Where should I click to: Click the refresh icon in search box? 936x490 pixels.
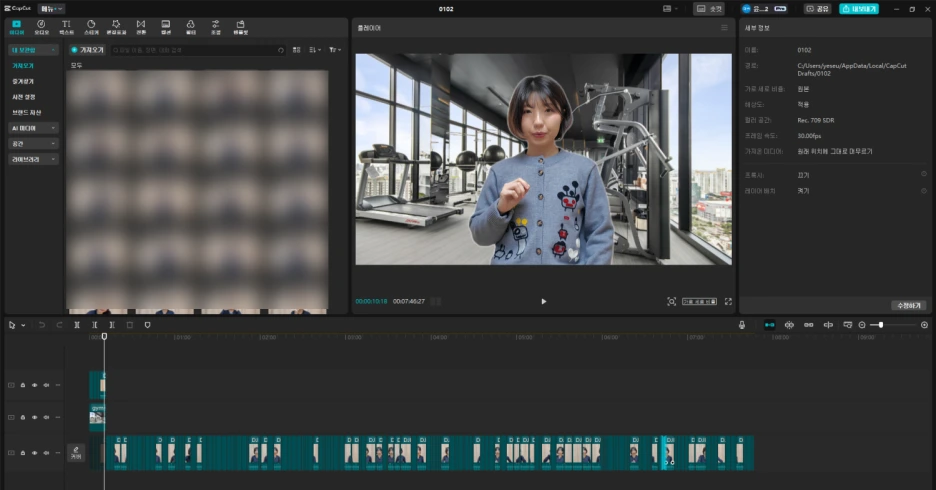281,50
